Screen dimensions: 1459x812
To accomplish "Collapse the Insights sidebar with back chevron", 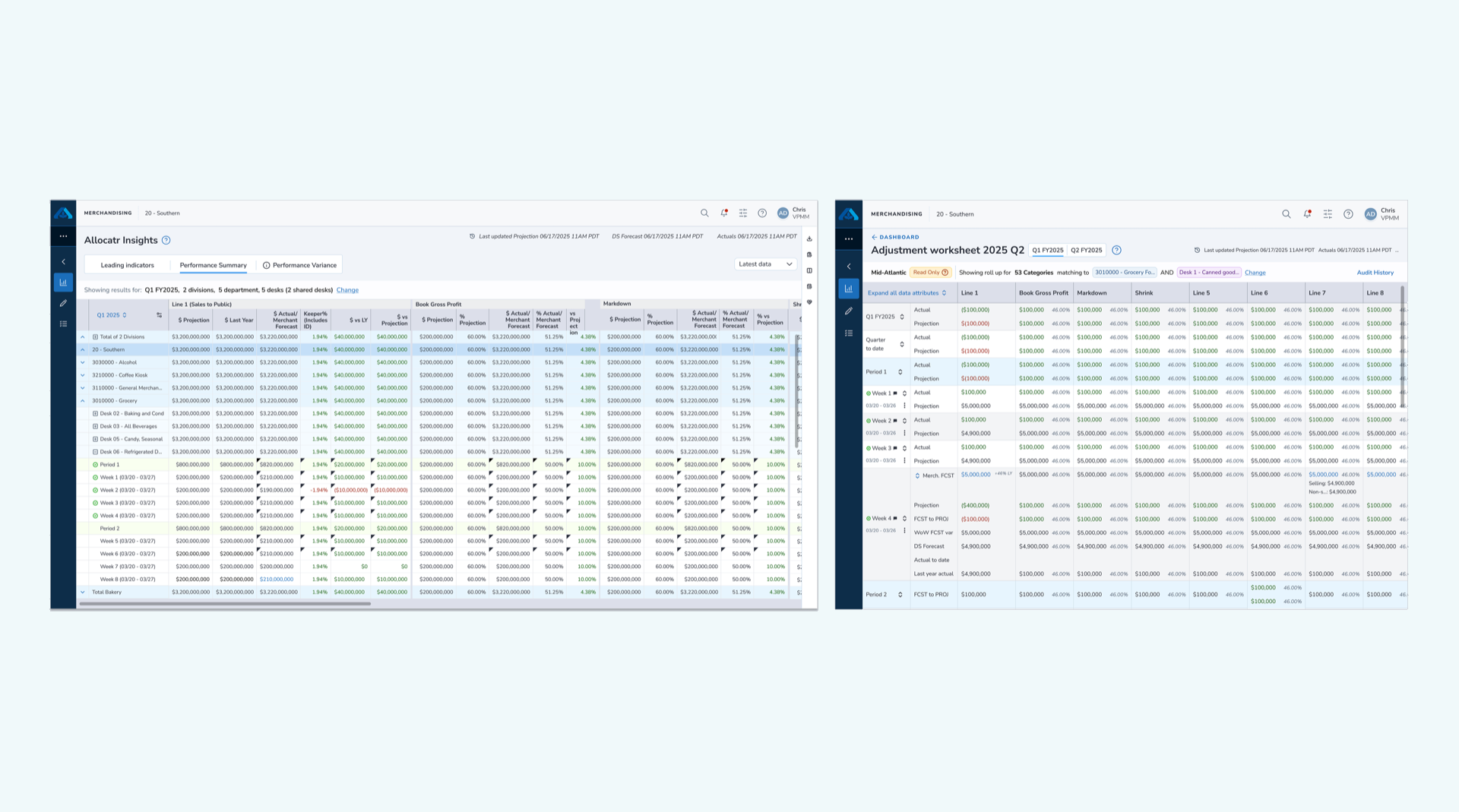I will click(x=63, y=262).
